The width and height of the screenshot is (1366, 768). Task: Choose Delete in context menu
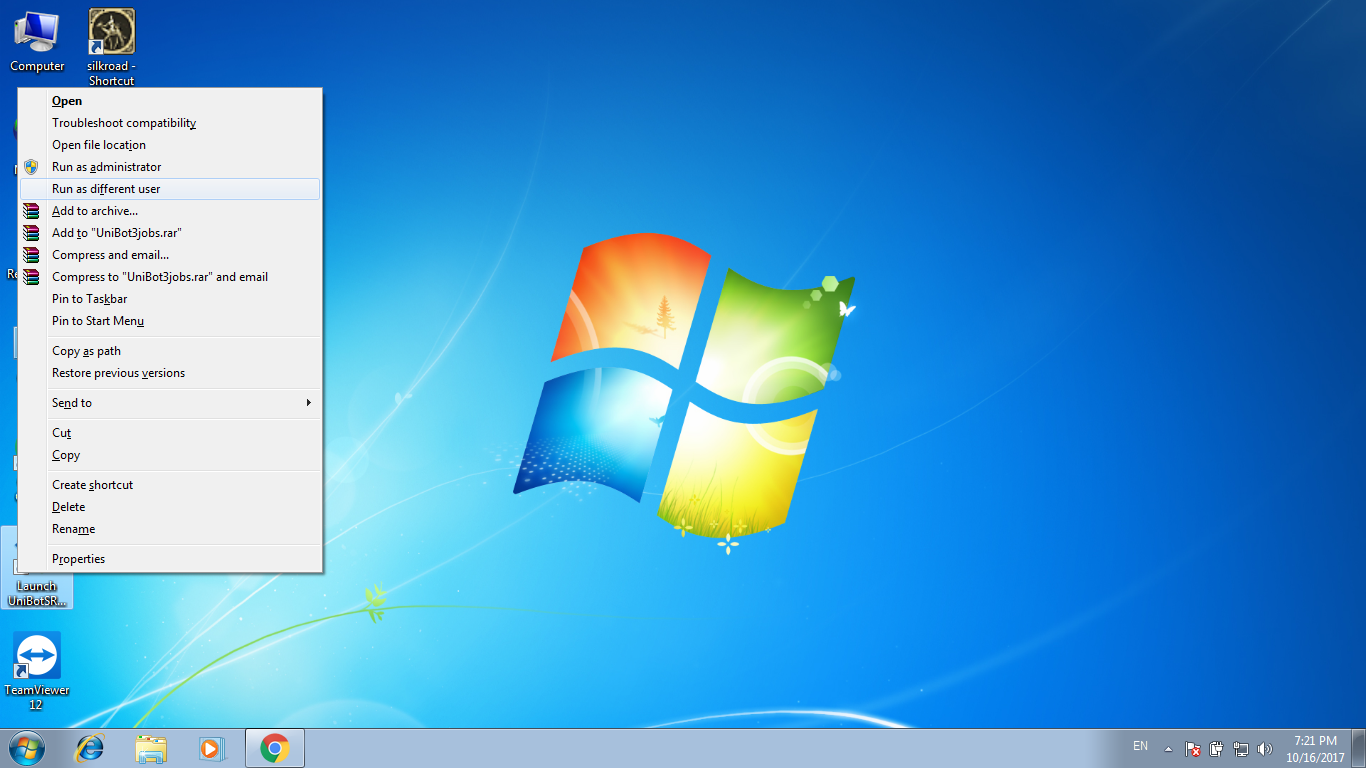pos(170,507)
